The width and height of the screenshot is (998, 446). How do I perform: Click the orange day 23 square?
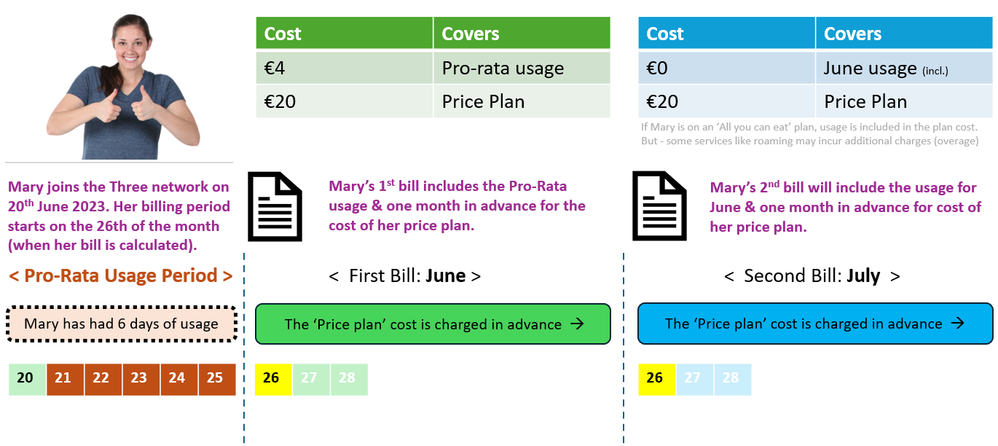(x=141, y=379)
